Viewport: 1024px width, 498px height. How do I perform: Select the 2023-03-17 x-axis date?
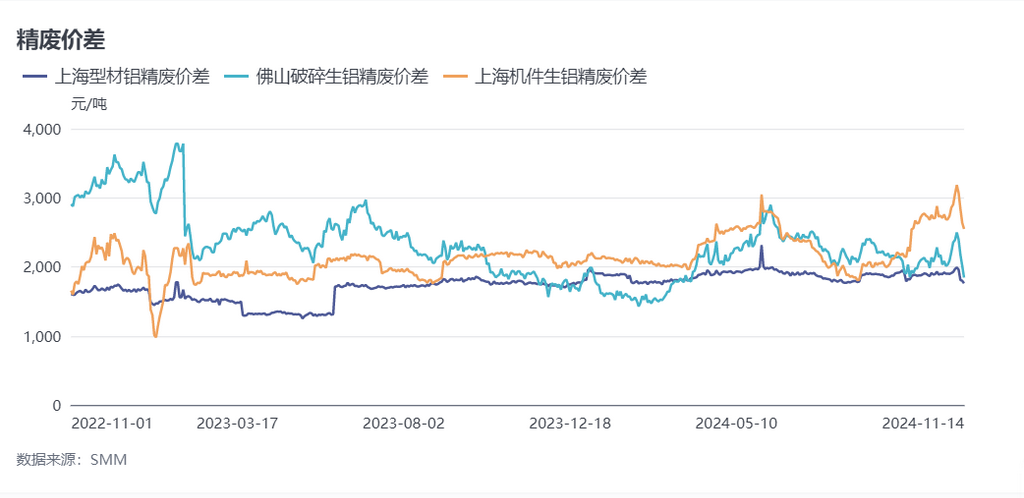point(237,423)
